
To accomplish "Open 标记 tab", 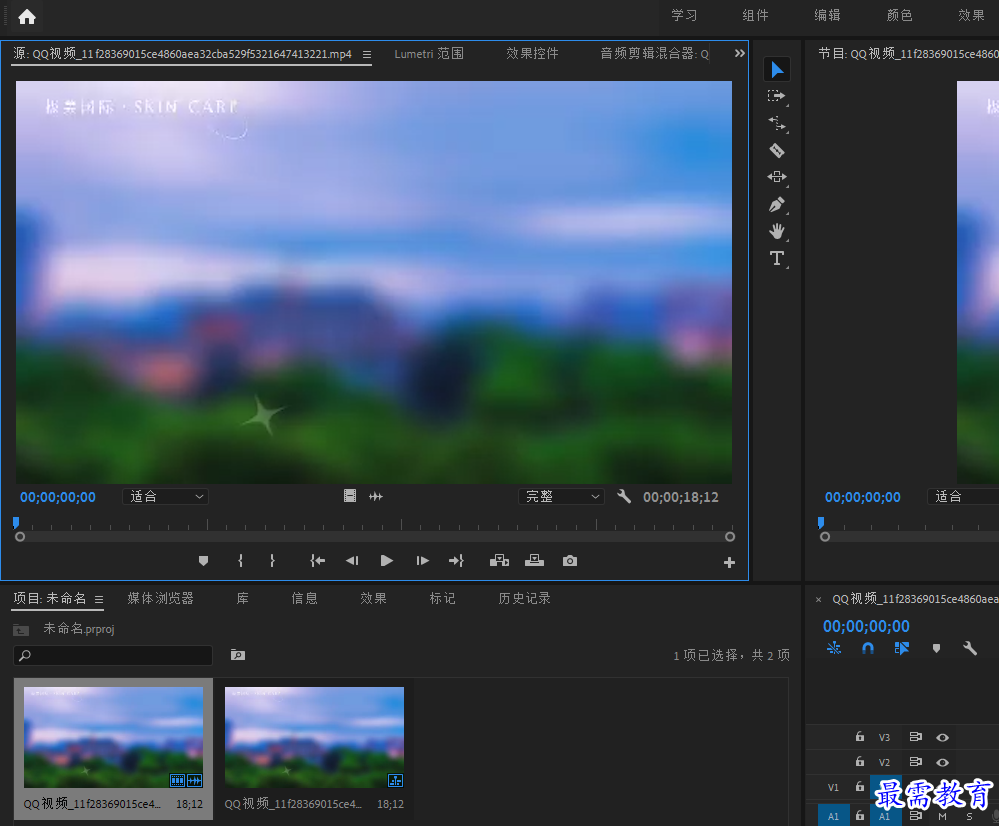I will point(443,598).
